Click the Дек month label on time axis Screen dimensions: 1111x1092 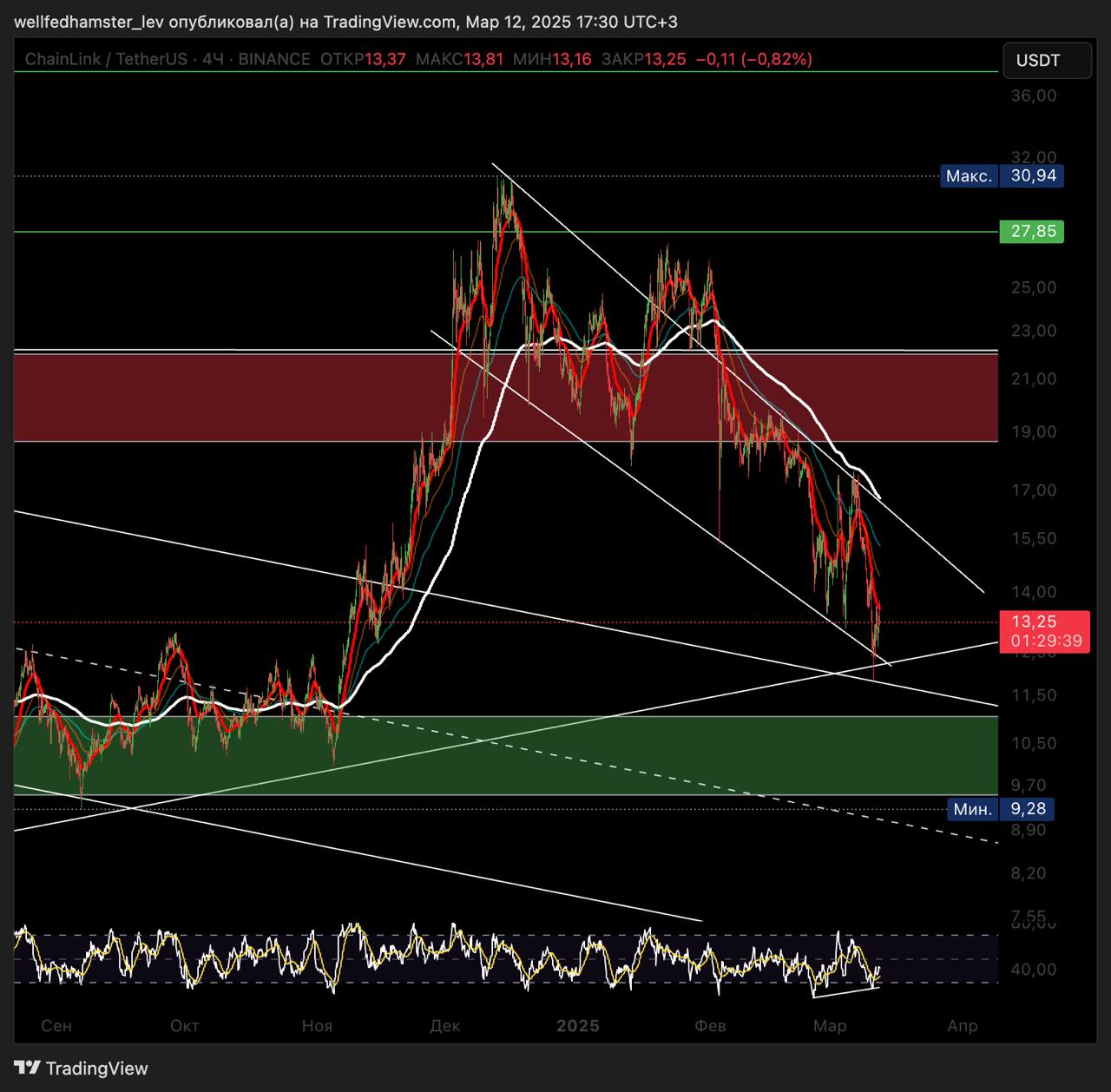(445, 1026)
